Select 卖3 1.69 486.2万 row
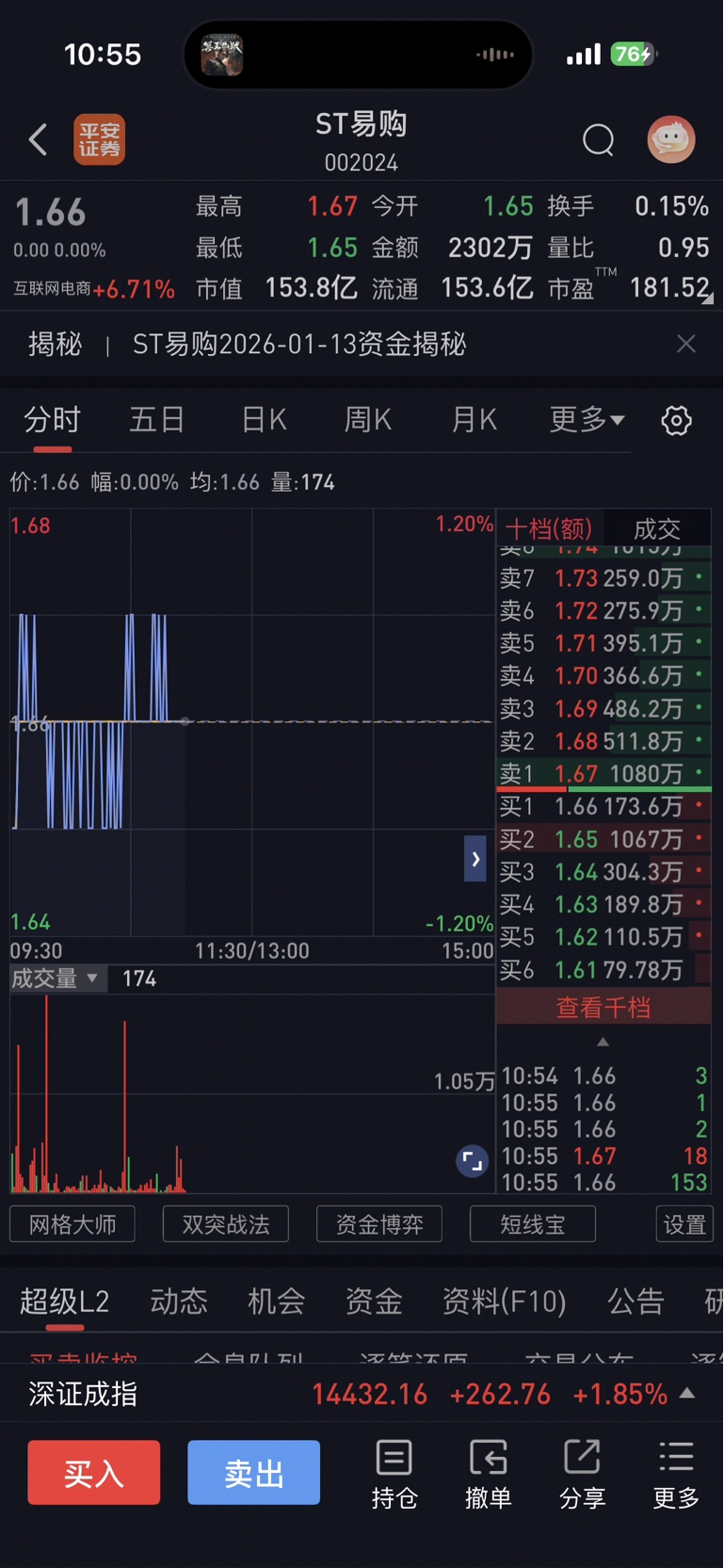Screen dimensions: 724x1568 [603, 708]
